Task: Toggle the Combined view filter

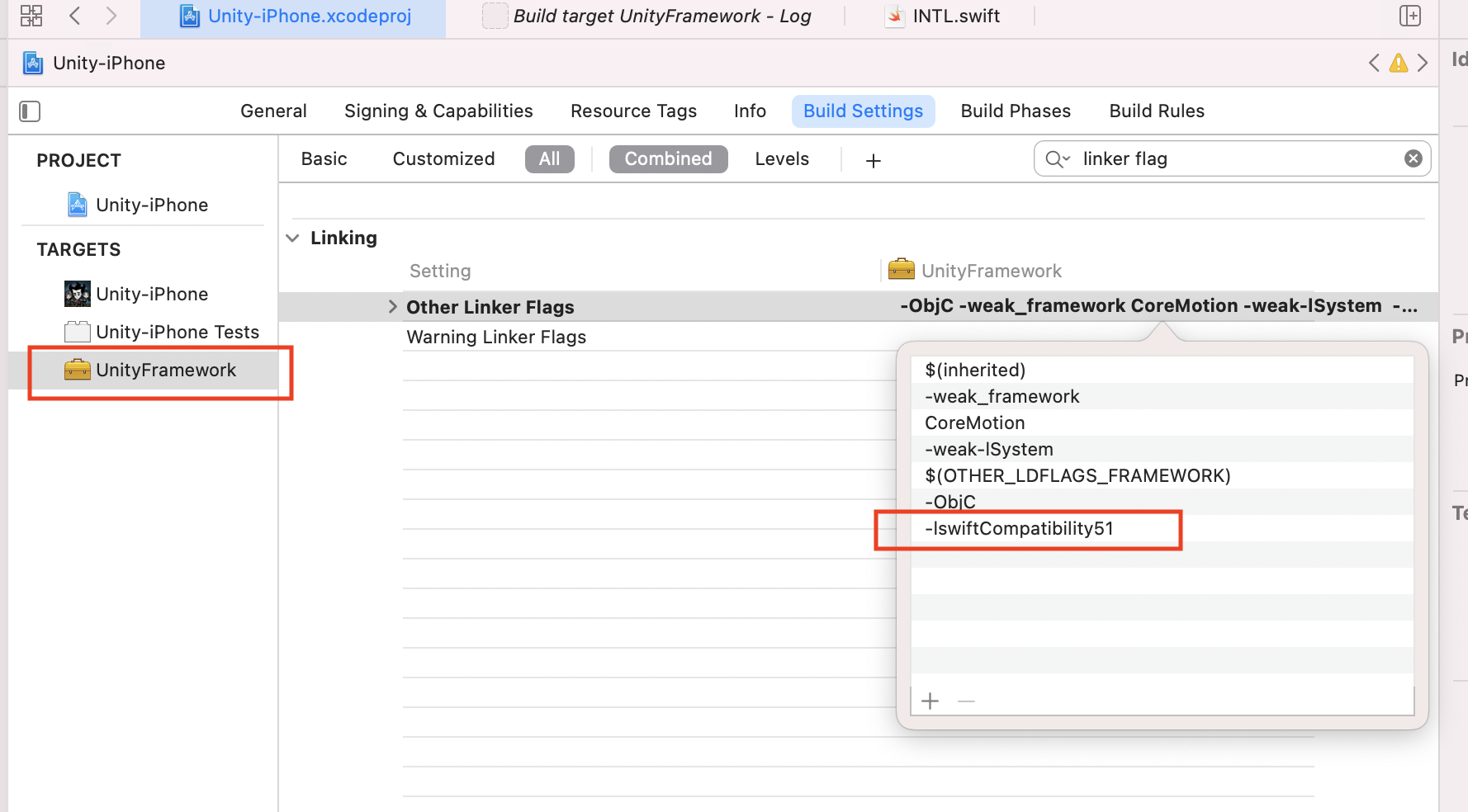Action: point(668,159)
